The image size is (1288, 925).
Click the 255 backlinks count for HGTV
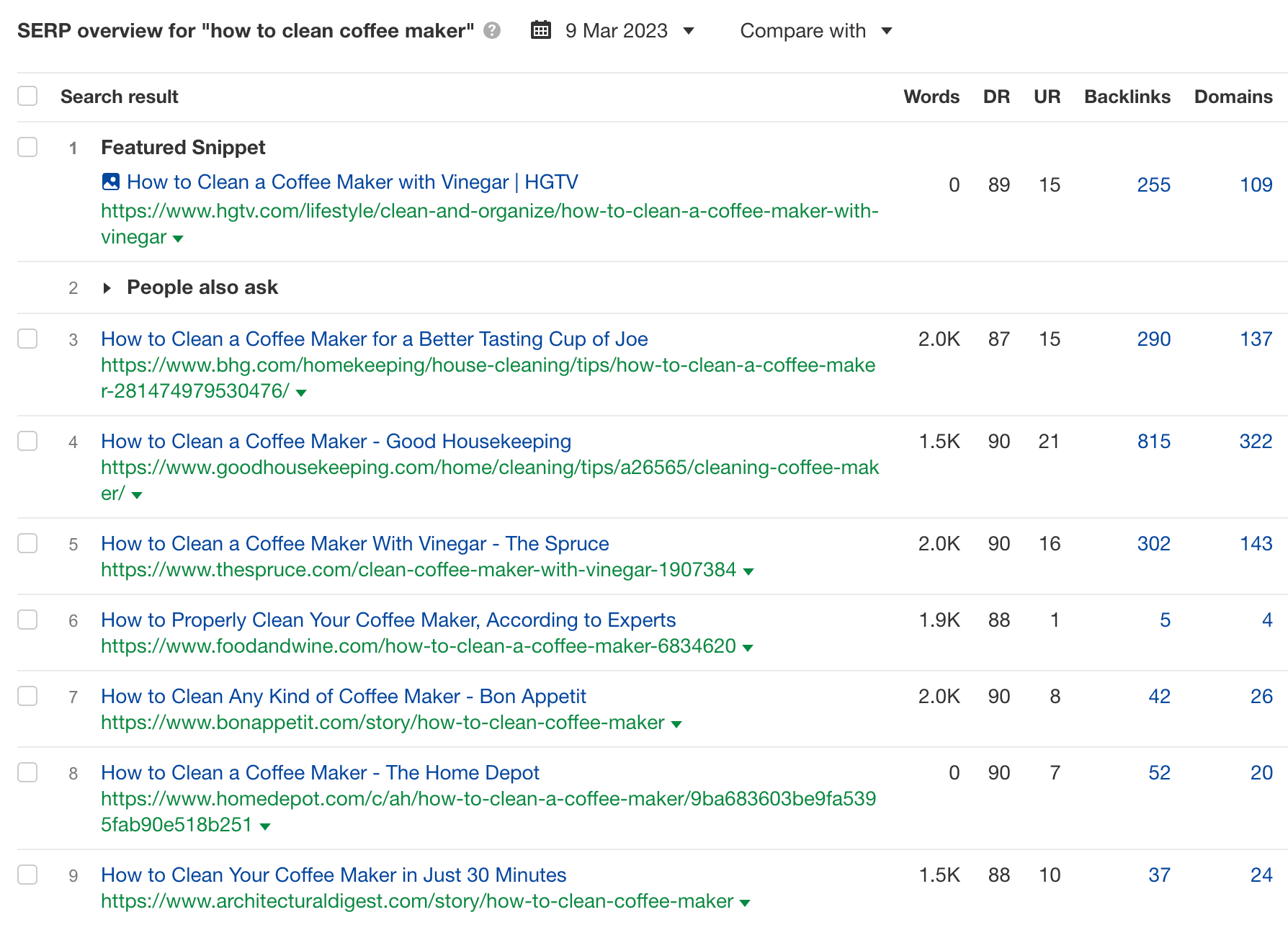coord(1153,184)
